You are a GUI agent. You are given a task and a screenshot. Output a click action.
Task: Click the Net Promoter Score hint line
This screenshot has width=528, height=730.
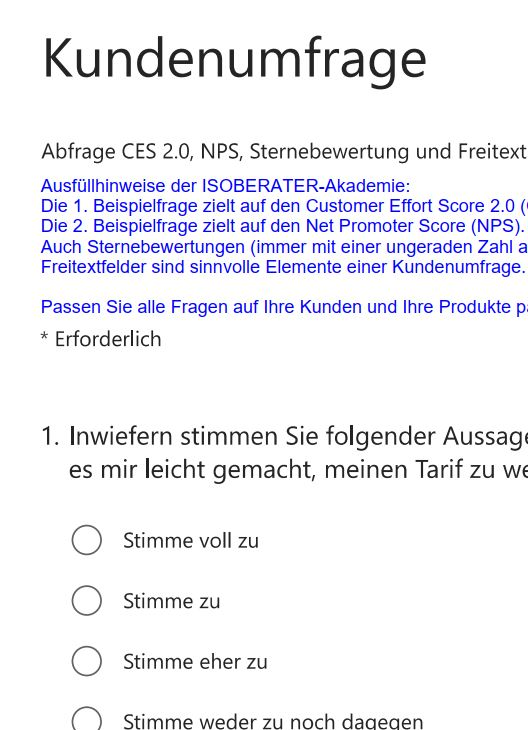click(x=283, y=226)
